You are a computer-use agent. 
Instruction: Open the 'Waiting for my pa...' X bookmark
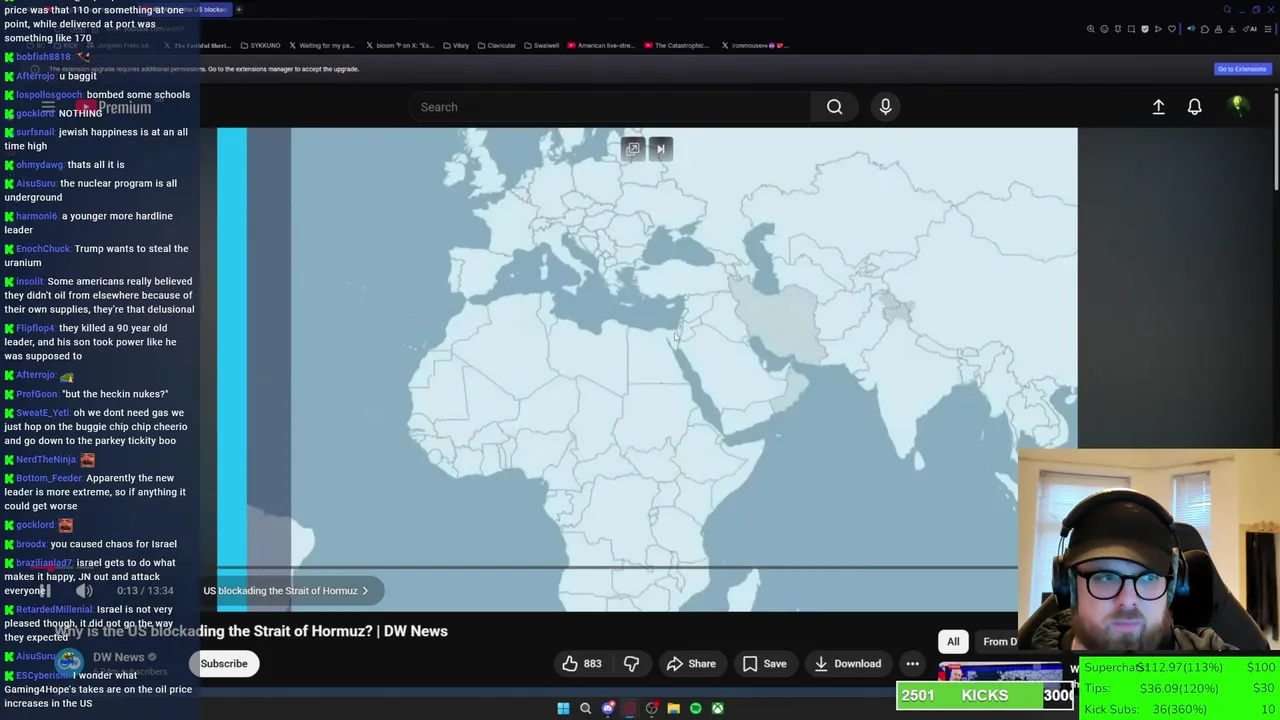pyautogui.click(x=320, y=45)
